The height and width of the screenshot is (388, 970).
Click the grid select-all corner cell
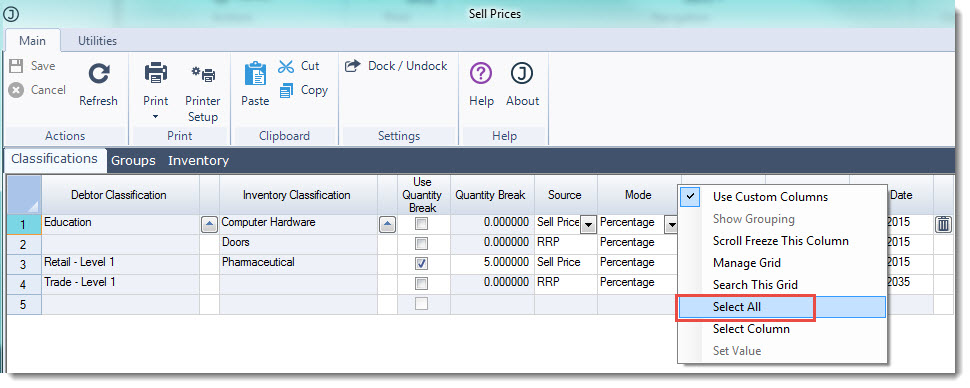tap(24, 195)
